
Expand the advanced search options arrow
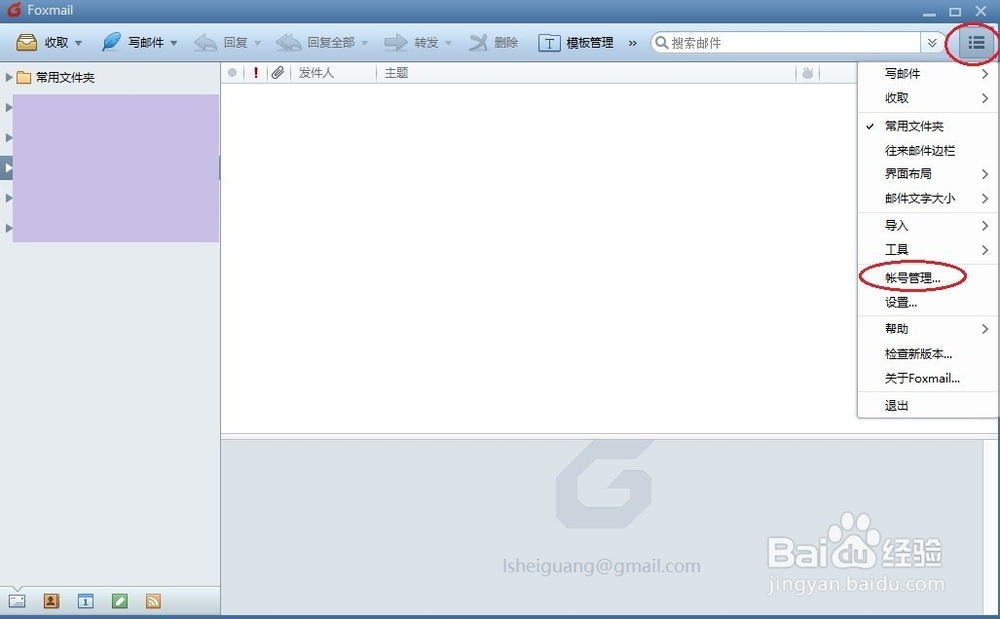(x=932, y=43)
